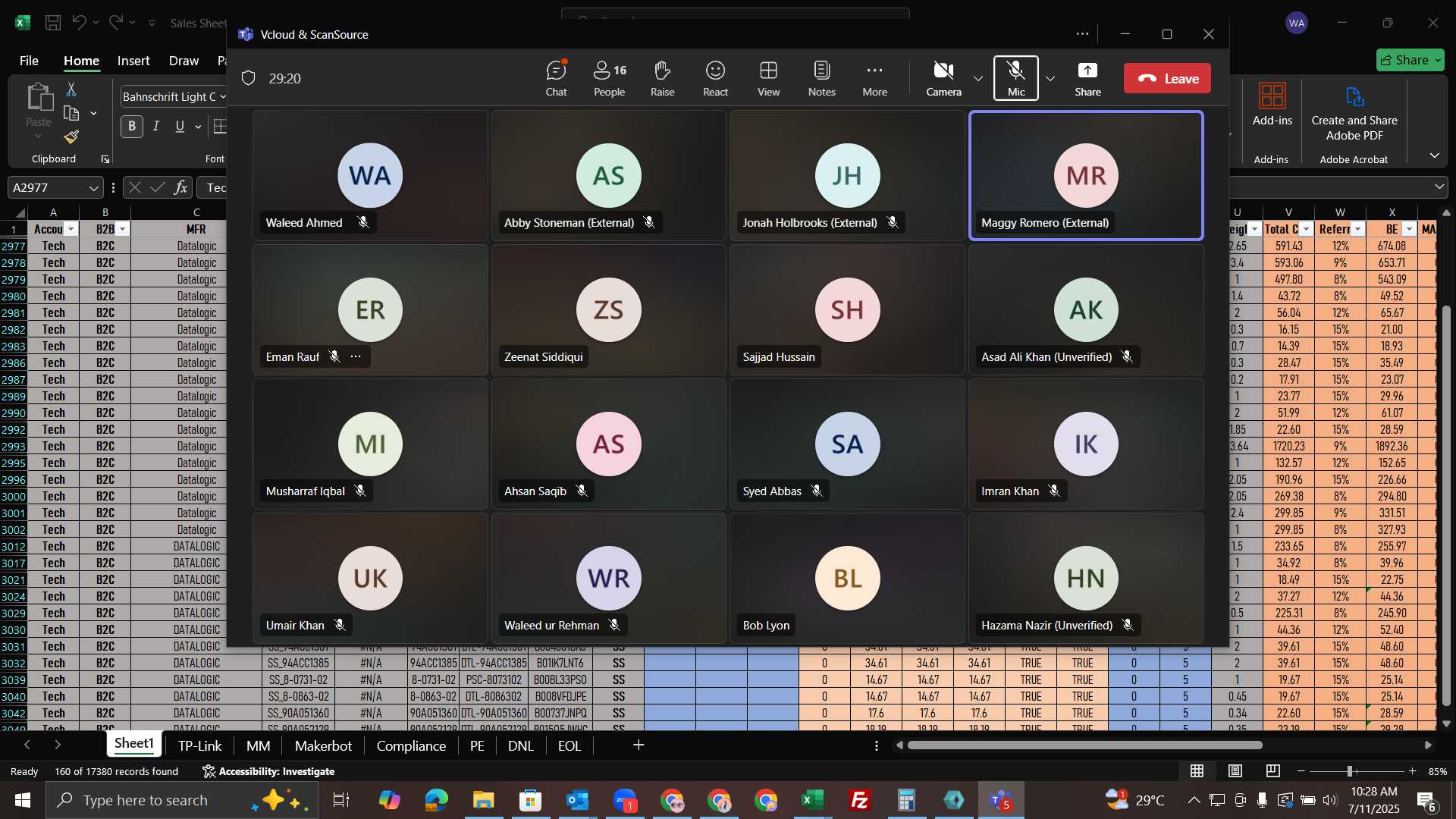1456x819 pixels.
Task: Switch to the Home ribbon tab
Action: click(x=81, y=61)
